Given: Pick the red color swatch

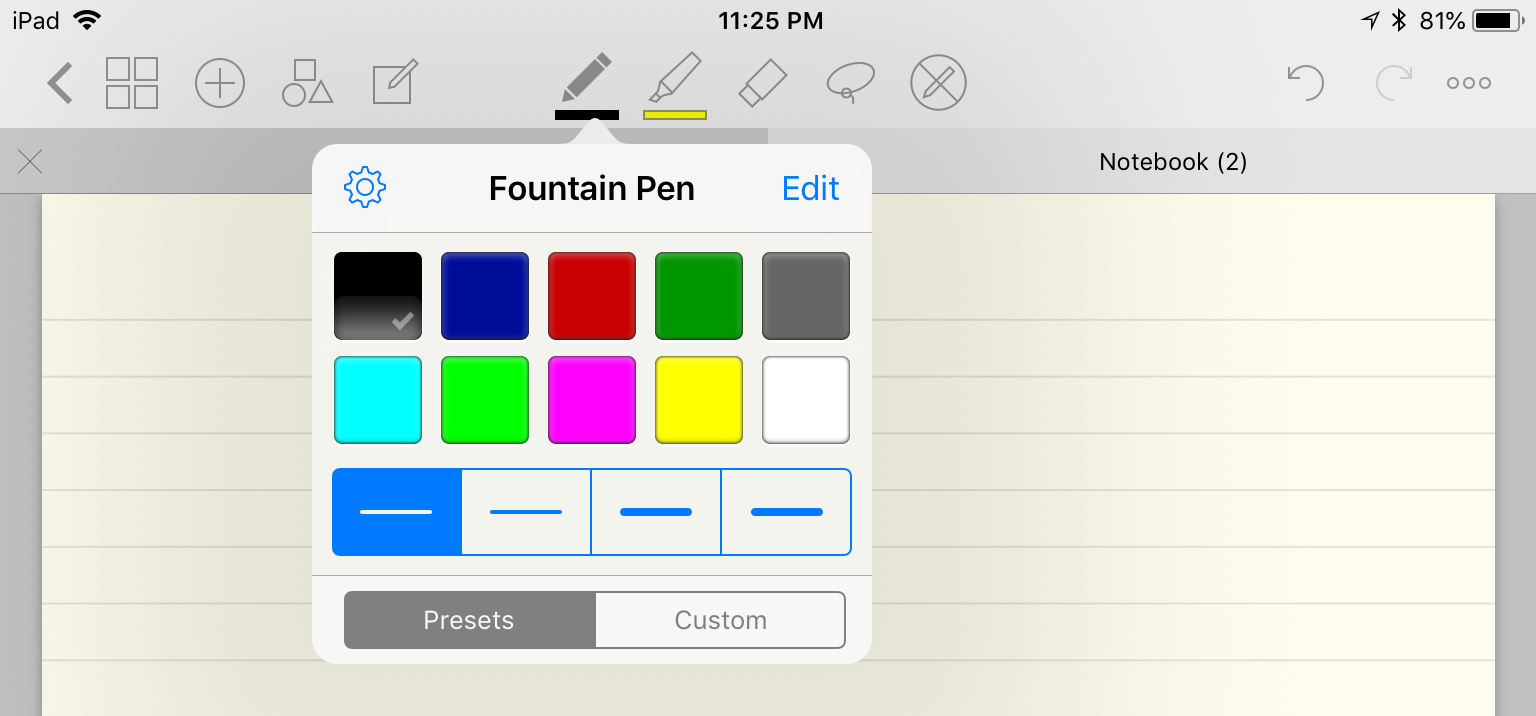Looking at the screenshot, I should (592, 296).
